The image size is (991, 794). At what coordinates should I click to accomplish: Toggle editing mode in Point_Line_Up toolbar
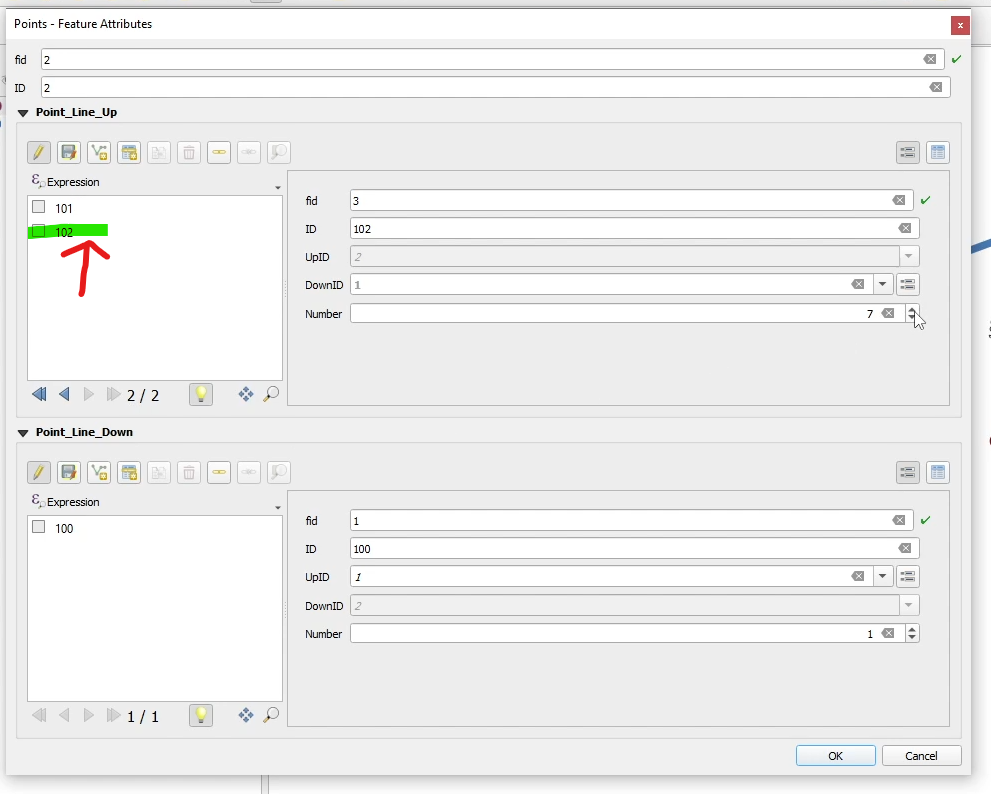[39, 152]
